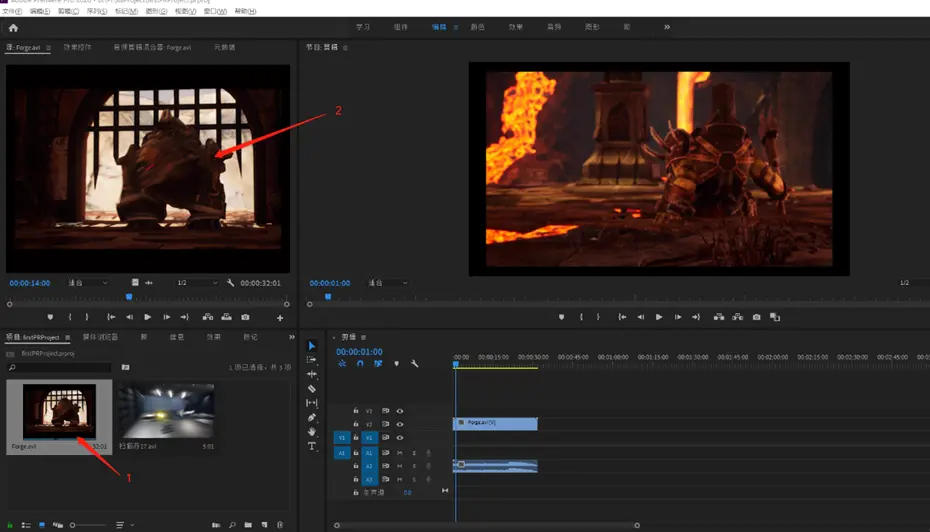Select the Hand tool
Screen dimensions: 930x532
(x=311, y=431)
